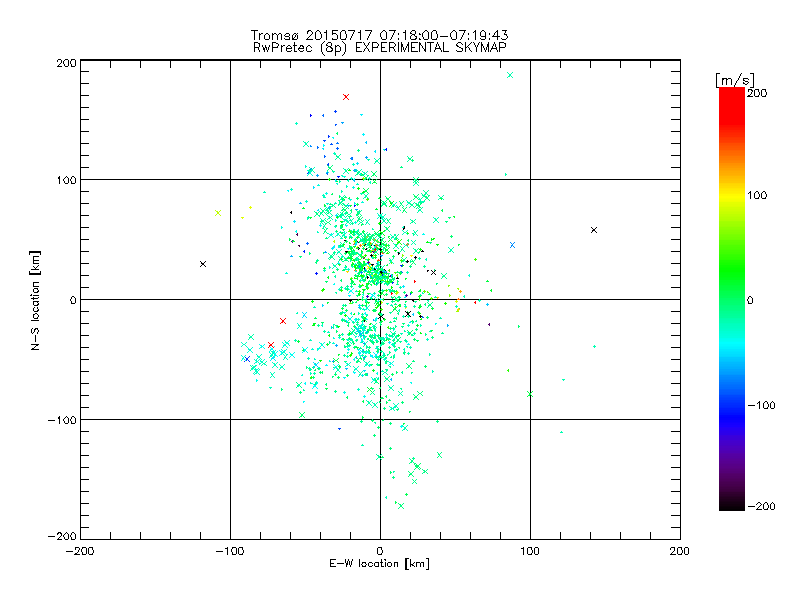
Task: Click the colorbar tick label '100'
Action: coord(757,195)
